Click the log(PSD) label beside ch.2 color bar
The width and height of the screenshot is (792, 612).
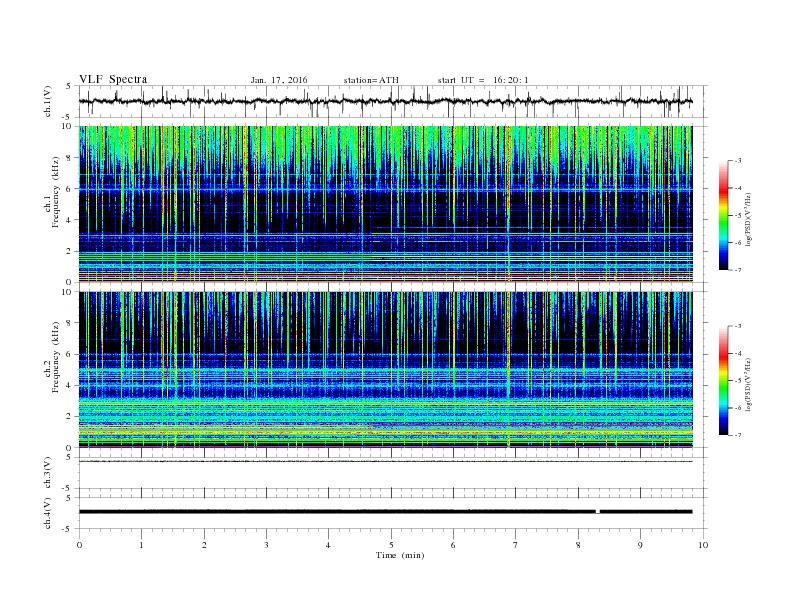pos(748,384)
